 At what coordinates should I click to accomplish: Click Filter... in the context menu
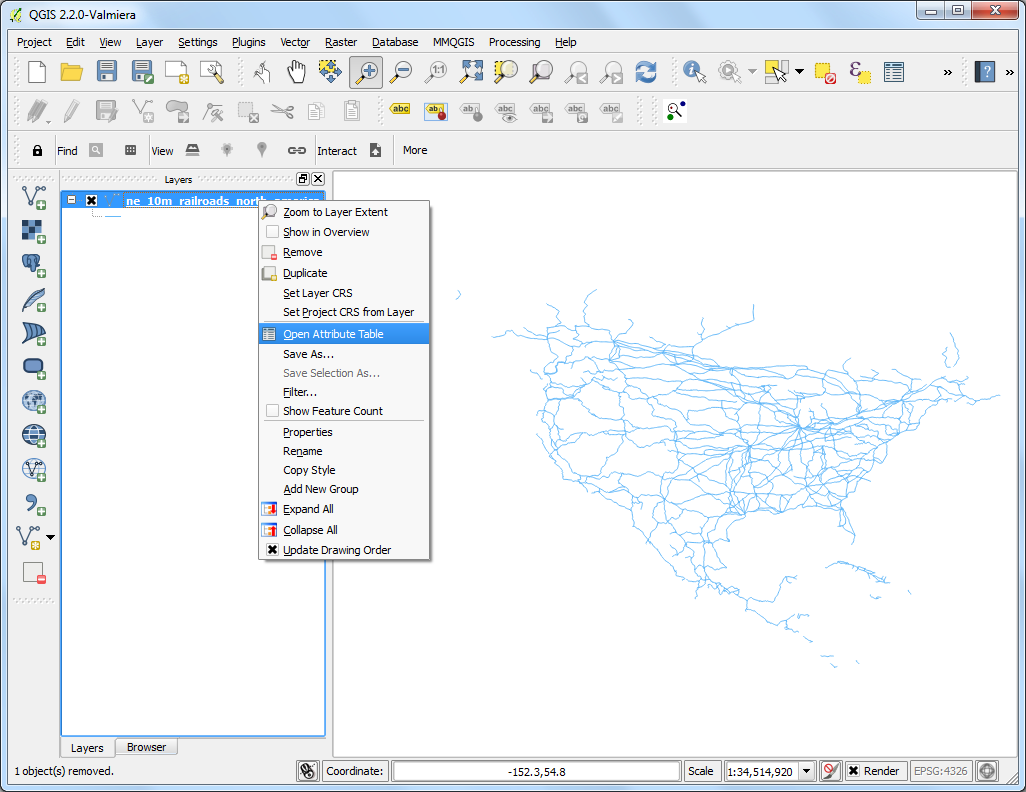tap(344, 392)
